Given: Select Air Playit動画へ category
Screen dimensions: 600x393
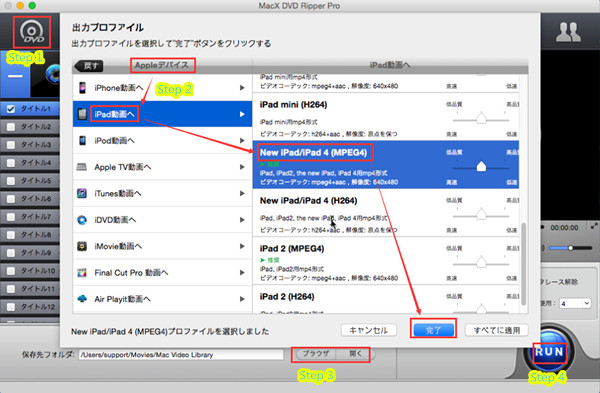Looking at the screenshot, I should tap(162, 299).
